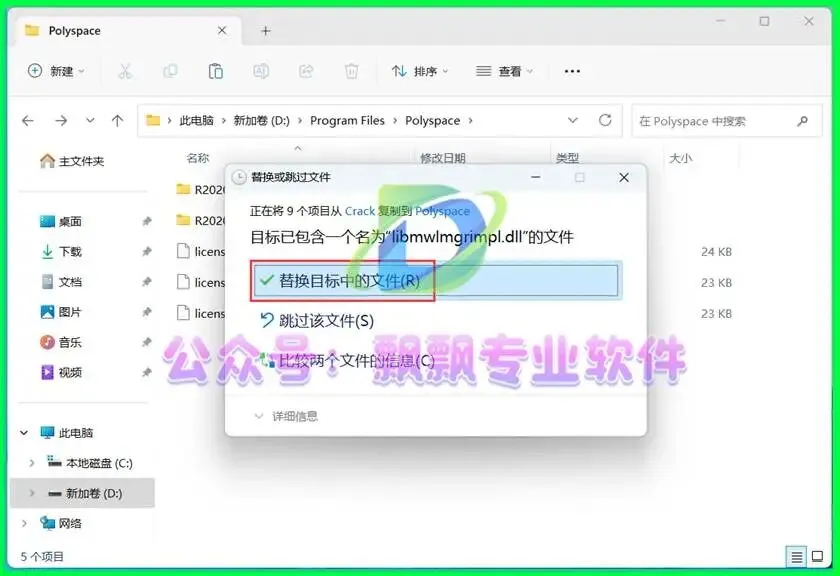The height and width of the screenshot is (576, 840).
Task: Open 图片 in the sidebar
Action: click(x=61, y=312)
